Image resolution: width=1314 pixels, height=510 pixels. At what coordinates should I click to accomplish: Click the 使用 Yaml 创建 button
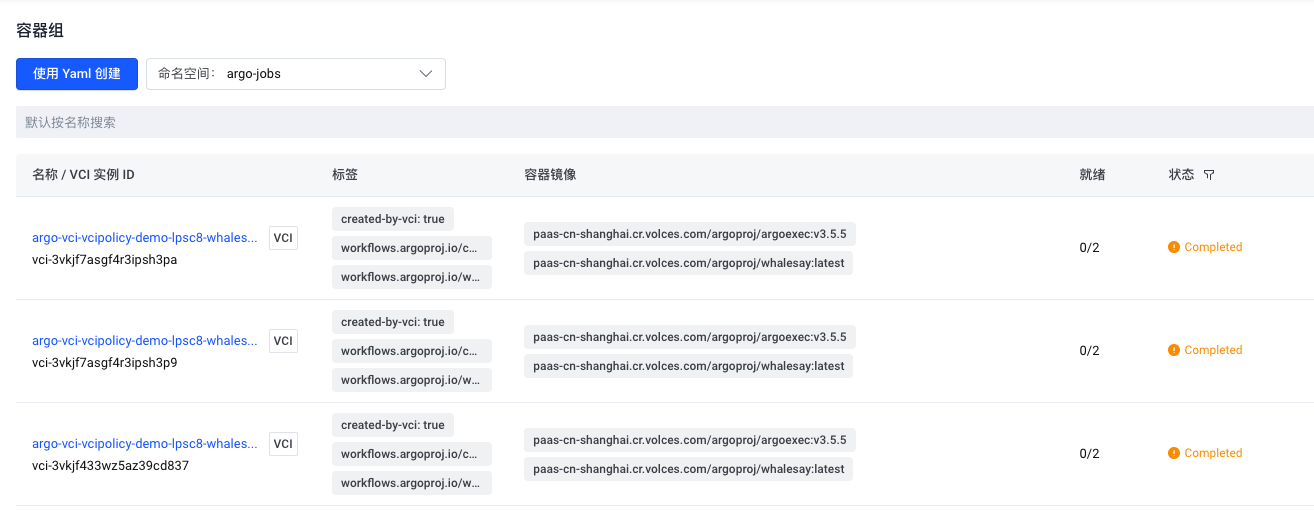(77, 73)
